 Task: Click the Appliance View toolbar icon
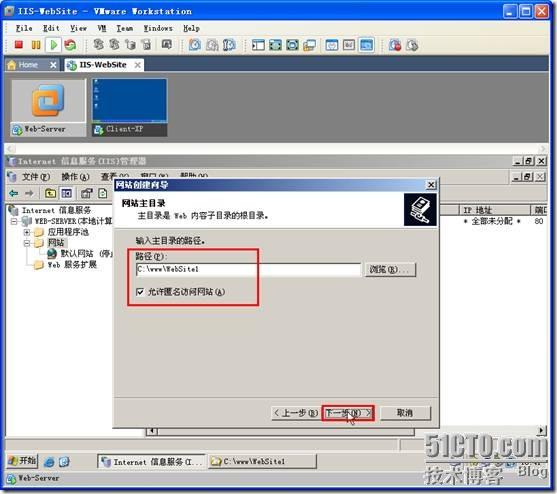coord(349,45)
